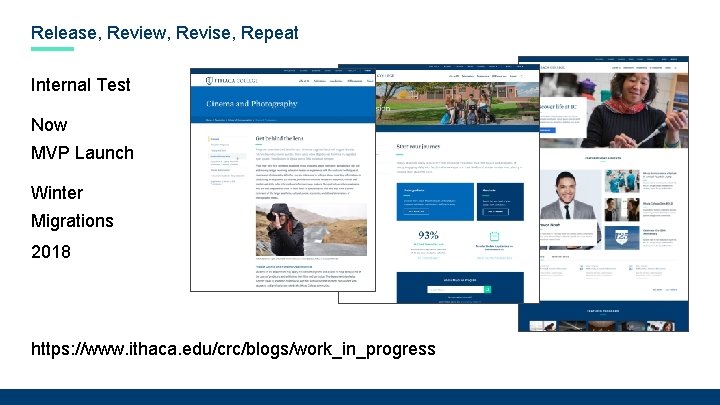Click the teal search button icon
The width and height of the screenshot is (720, 405).
(x=488, y=290)
